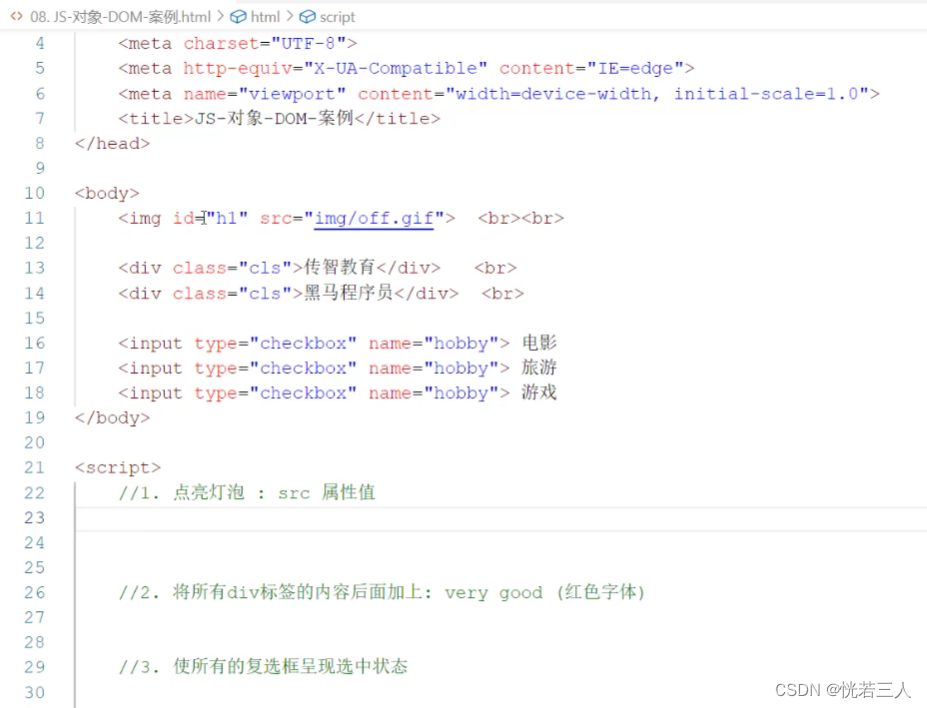927x708 pixels.
Task: Follow the img/off.gif link
Action: click(374, 219)
